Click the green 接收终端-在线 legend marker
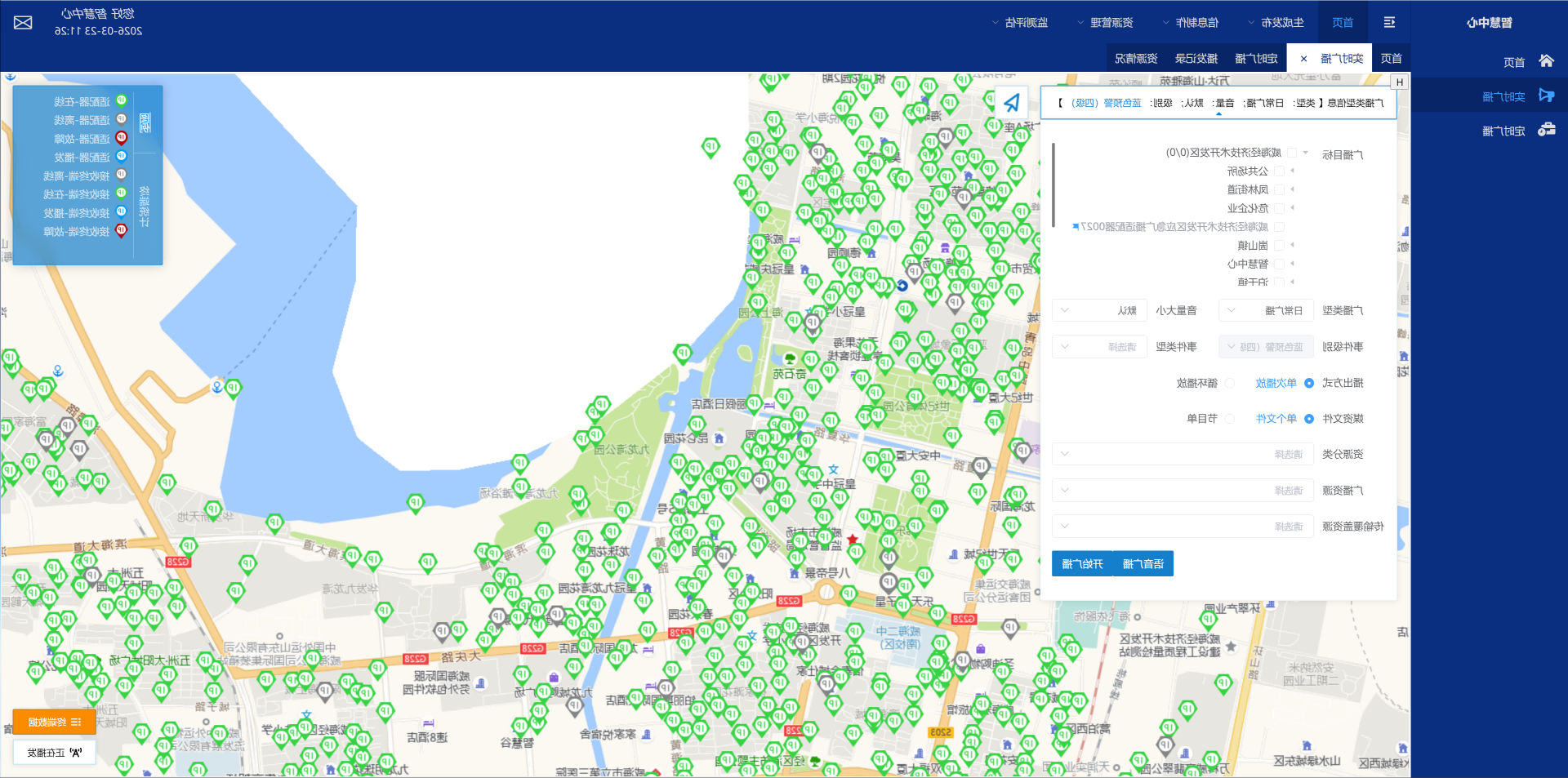Viewport: 1568px width, 778px height. point(121,193)
